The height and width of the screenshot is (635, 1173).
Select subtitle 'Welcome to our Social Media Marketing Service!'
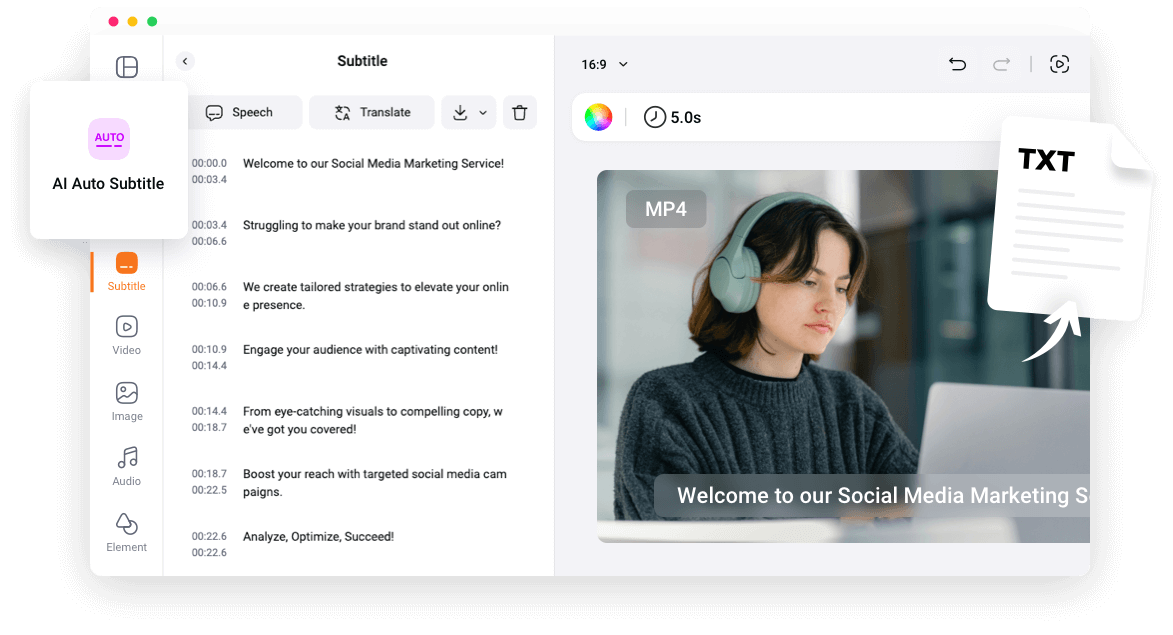pyautogui.click(x=373, y=163)
